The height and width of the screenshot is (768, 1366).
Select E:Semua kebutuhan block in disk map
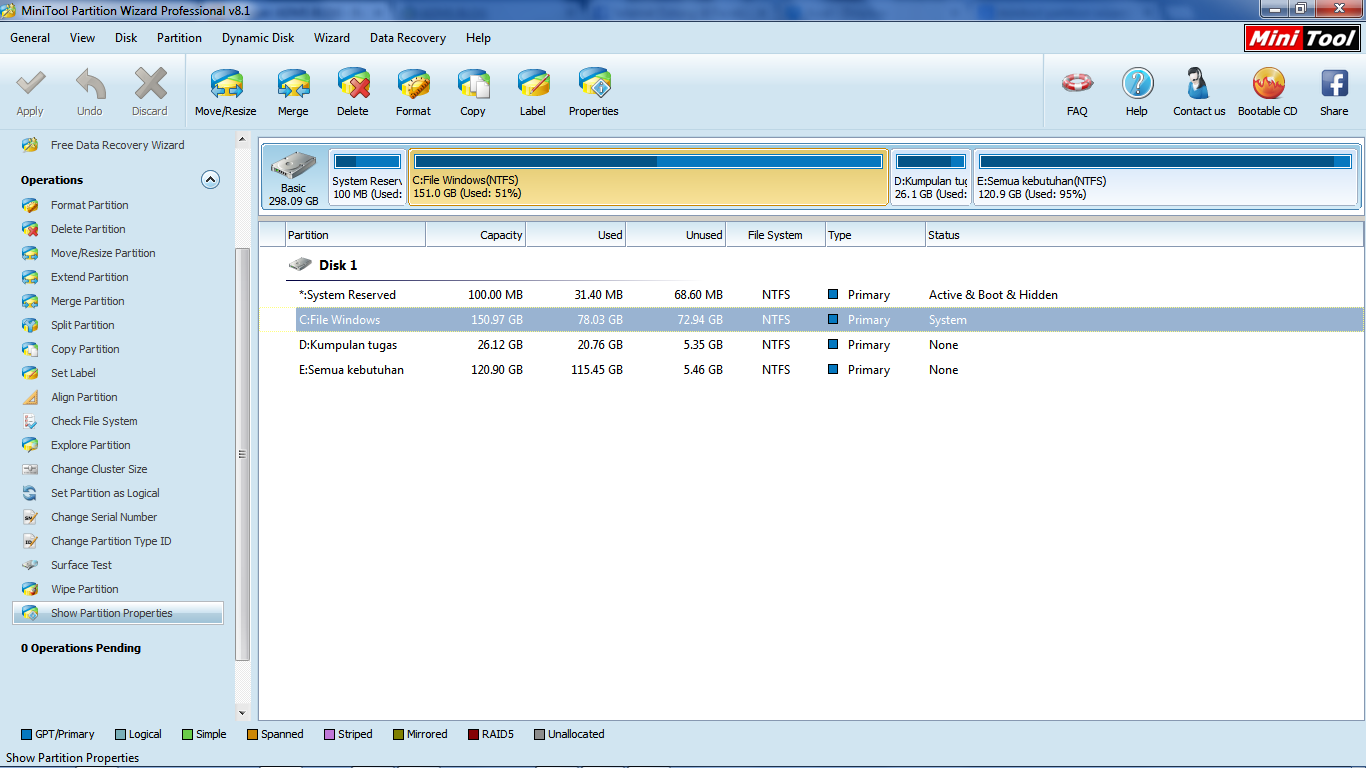click(1165, 178)
